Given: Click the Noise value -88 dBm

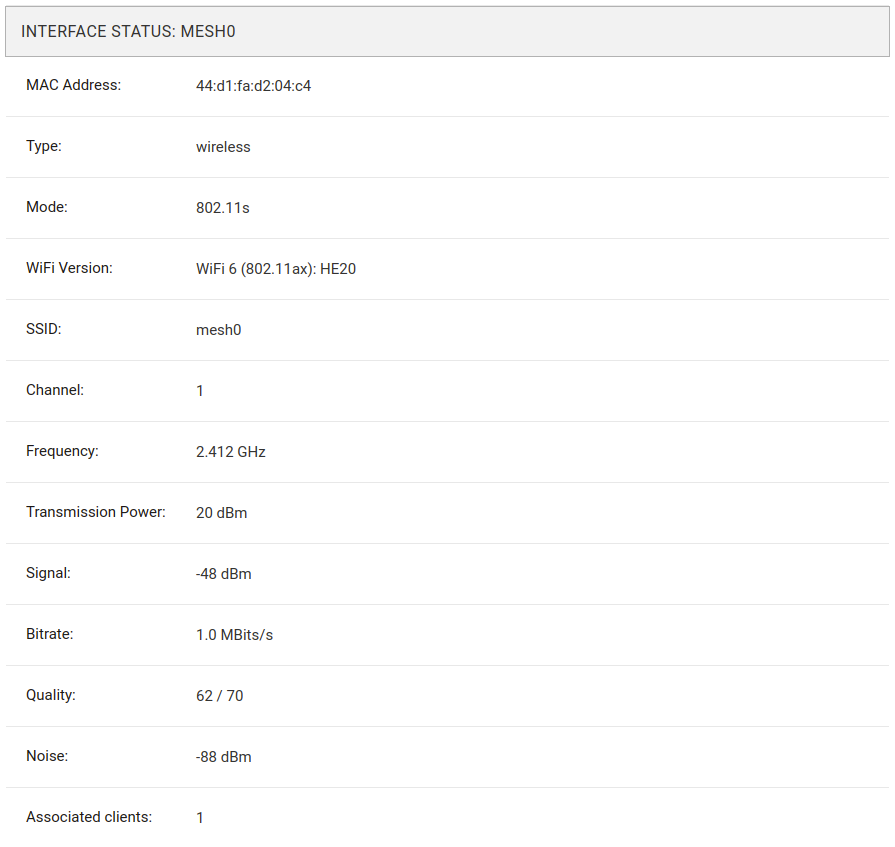Looking at the screenshot, I should 223,757.
